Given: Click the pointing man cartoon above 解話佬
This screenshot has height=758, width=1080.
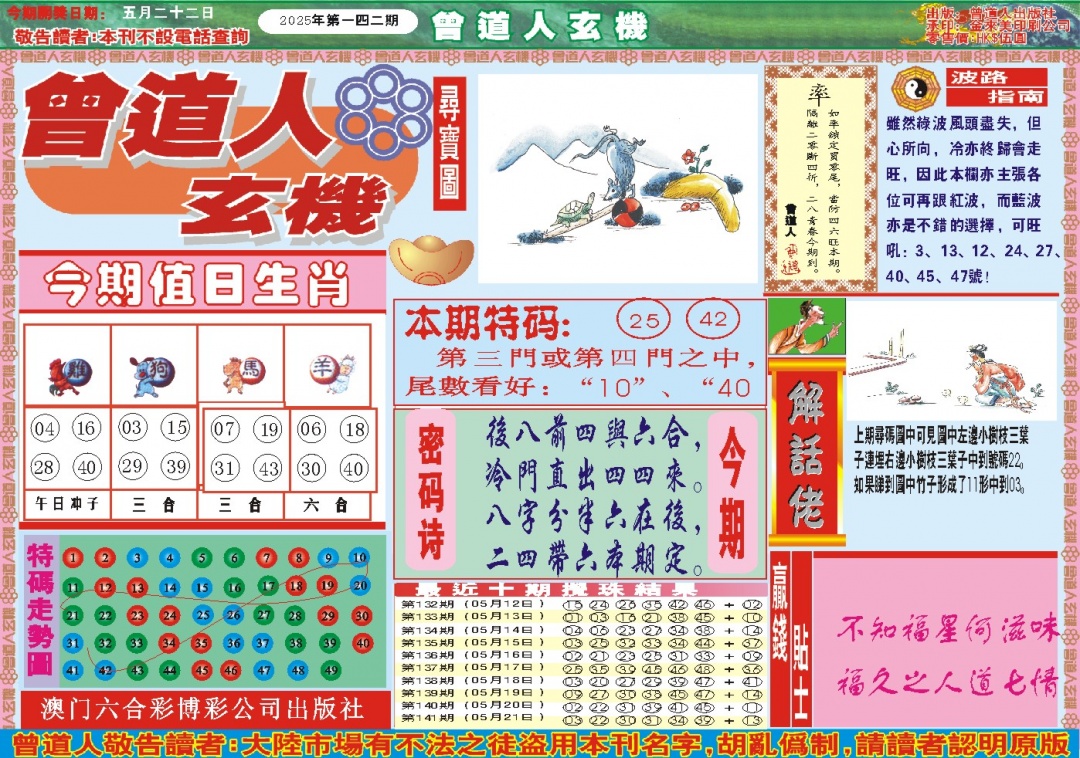Looking at the screenshot, I should (806, 326).
